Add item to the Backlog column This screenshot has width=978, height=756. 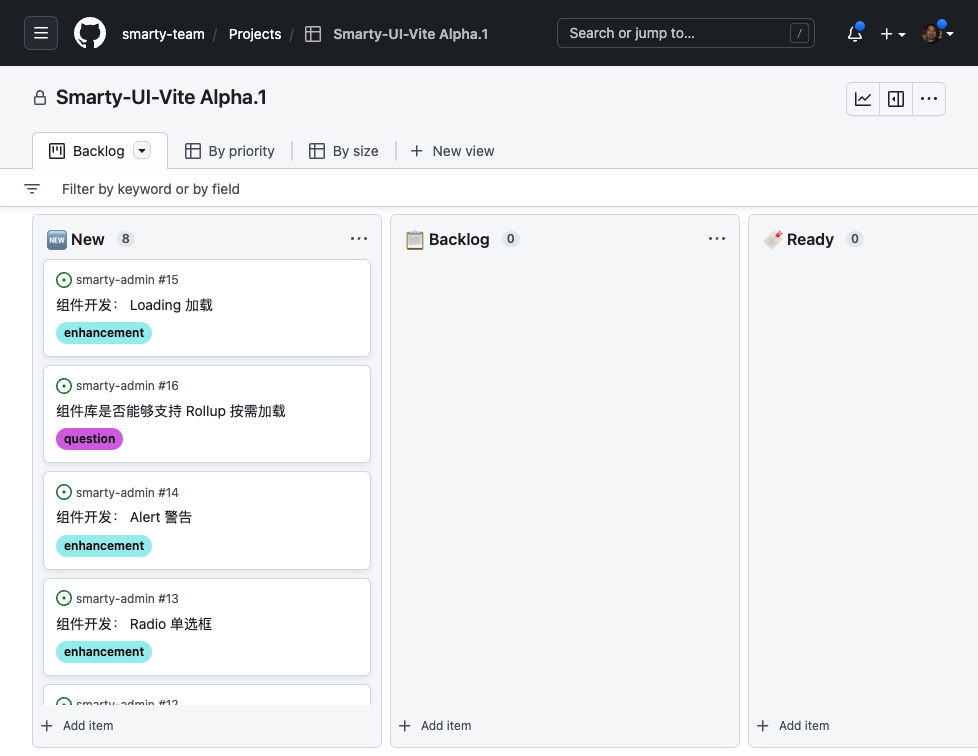point(435,726)
